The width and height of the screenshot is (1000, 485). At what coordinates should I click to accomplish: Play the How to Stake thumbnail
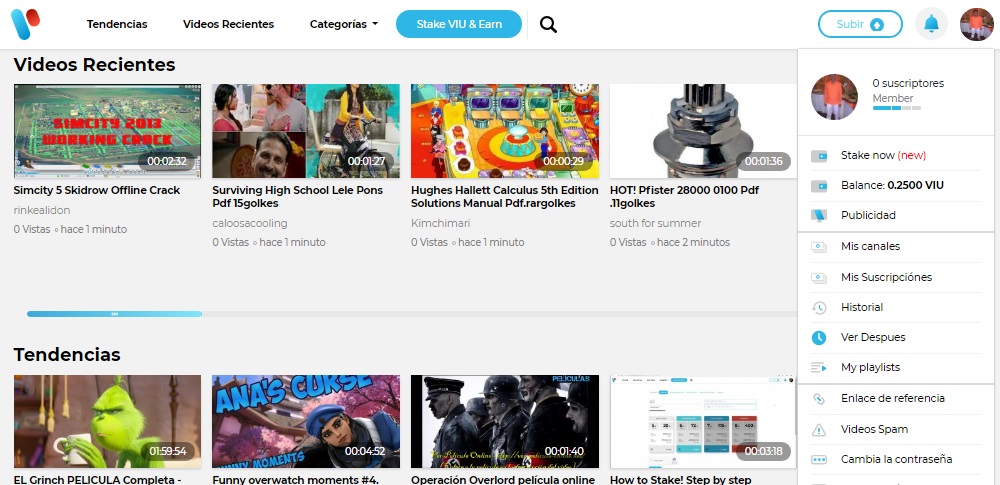703,422
